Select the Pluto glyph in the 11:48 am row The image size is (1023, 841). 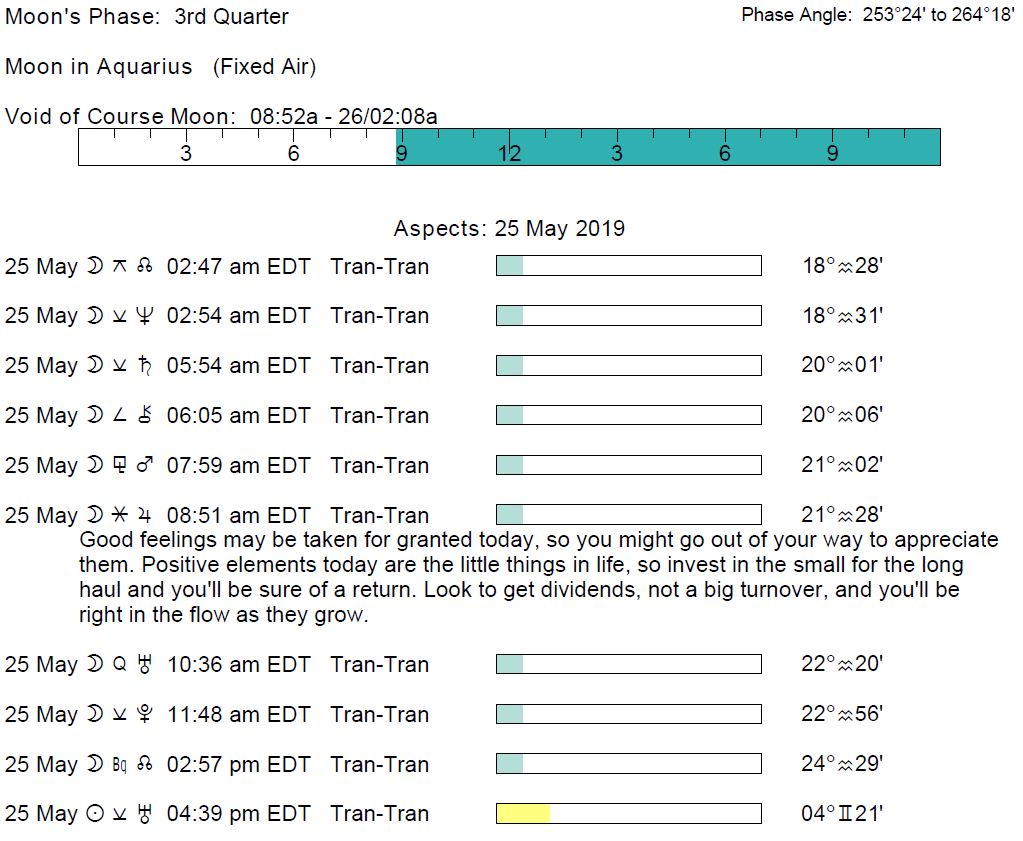145,715
